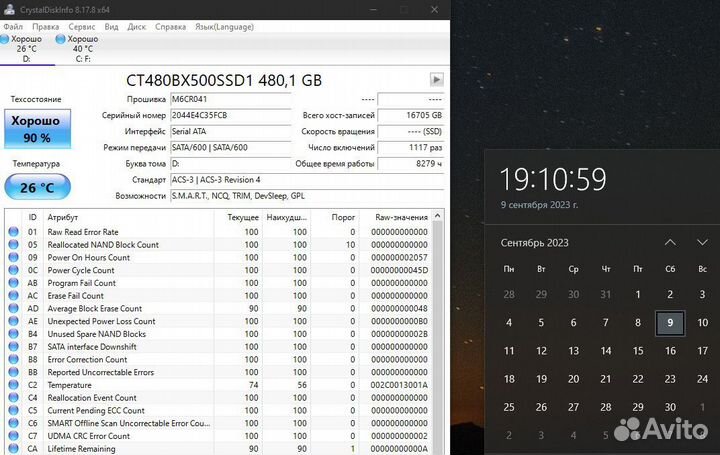Click the status icon for Reallocation Event Count
The height and width of the screenshot is (455, 720).
coord(13,398)
